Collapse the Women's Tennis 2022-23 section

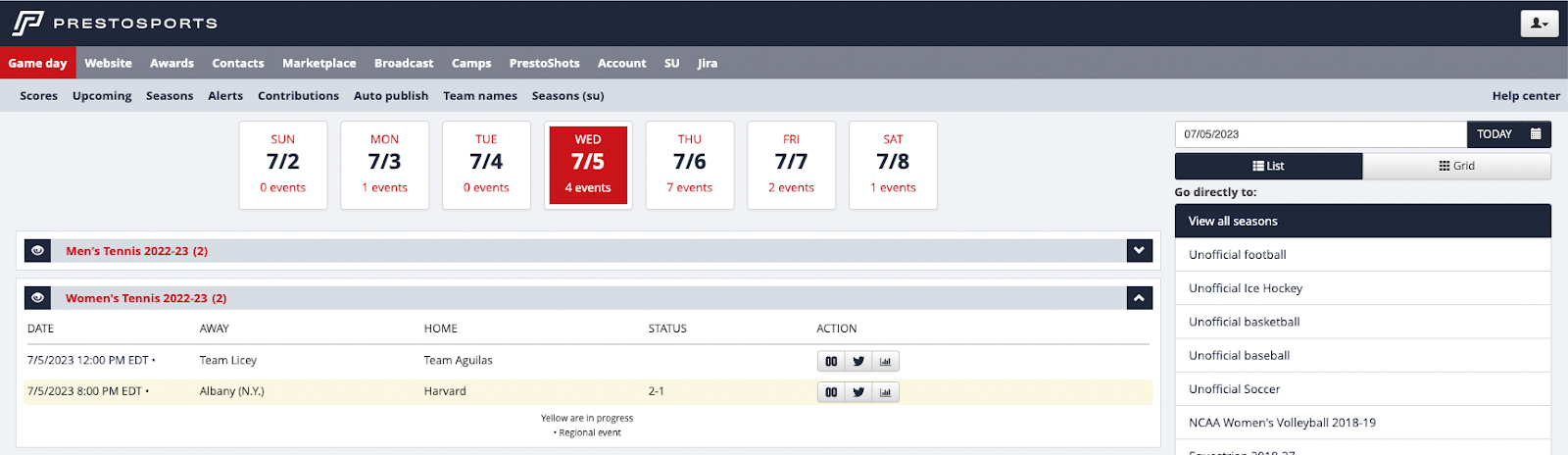1139,298
